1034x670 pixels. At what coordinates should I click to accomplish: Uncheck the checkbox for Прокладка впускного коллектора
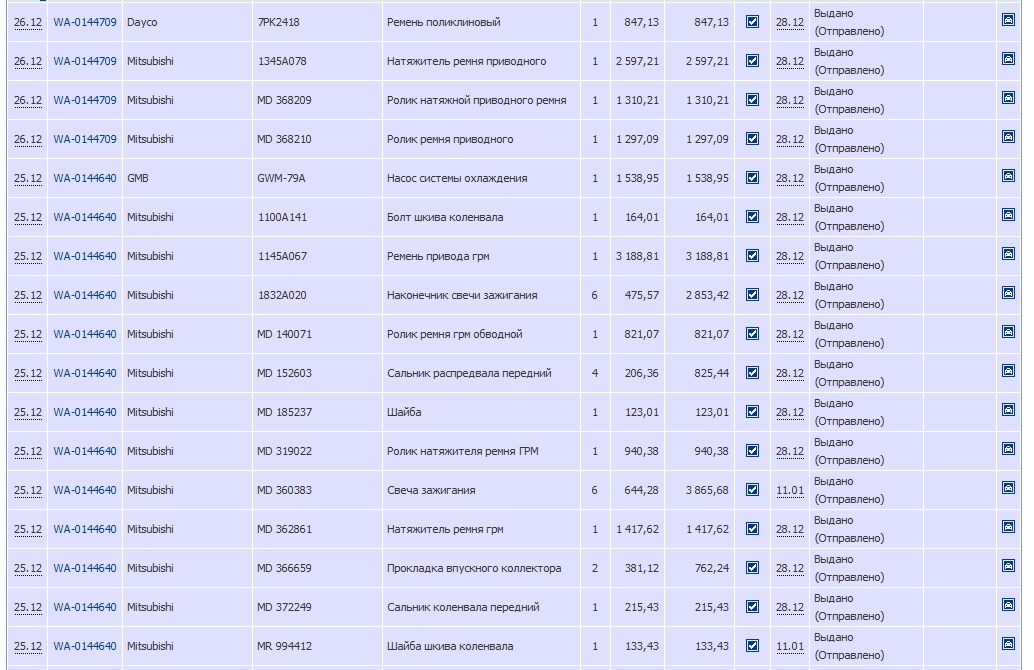752,567
